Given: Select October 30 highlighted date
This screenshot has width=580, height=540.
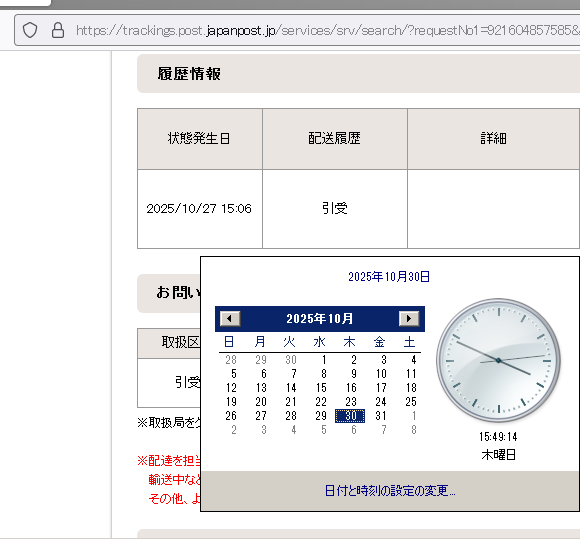Looking at the screenshot, I should (x=350, y=416).
